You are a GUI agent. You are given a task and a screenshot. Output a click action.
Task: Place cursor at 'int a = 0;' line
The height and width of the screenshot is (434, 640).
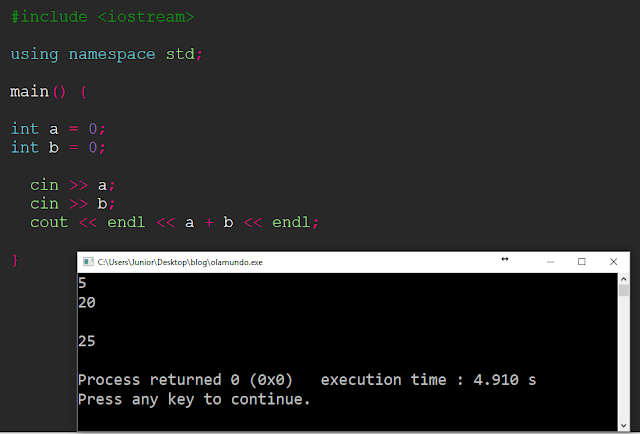click(58, 129)
